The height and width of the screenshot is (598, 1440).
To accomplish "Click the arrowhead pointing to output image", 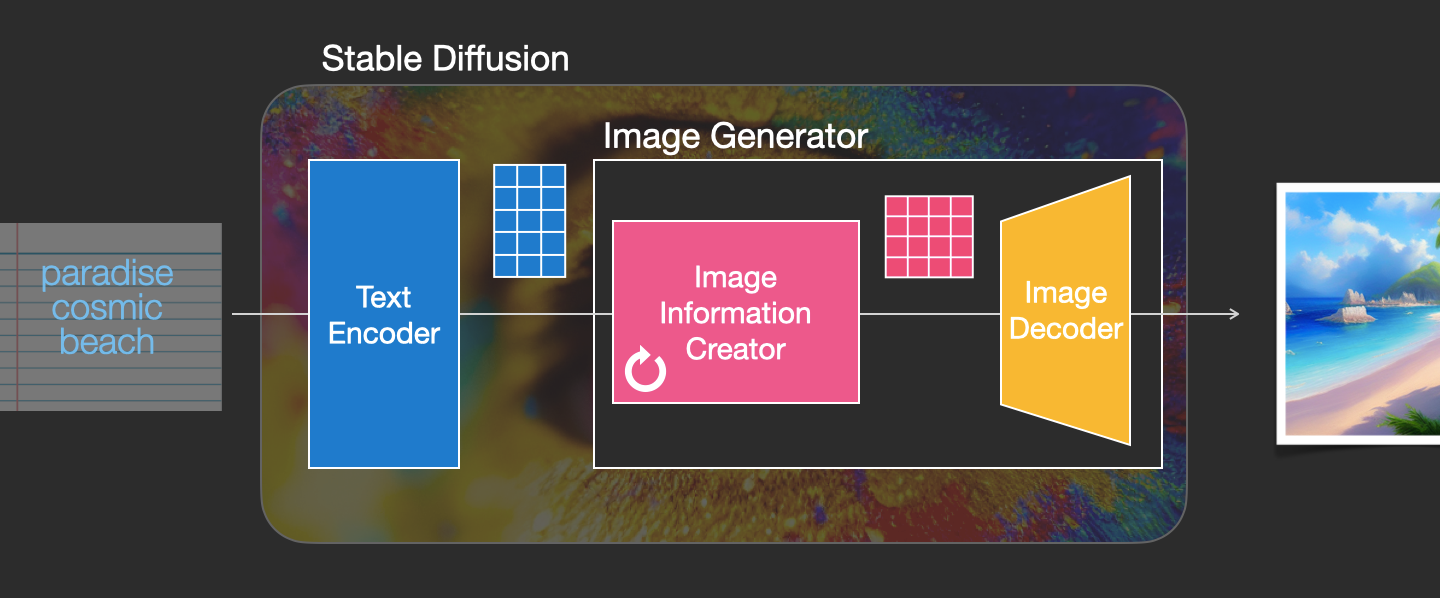I will 1235,314.
